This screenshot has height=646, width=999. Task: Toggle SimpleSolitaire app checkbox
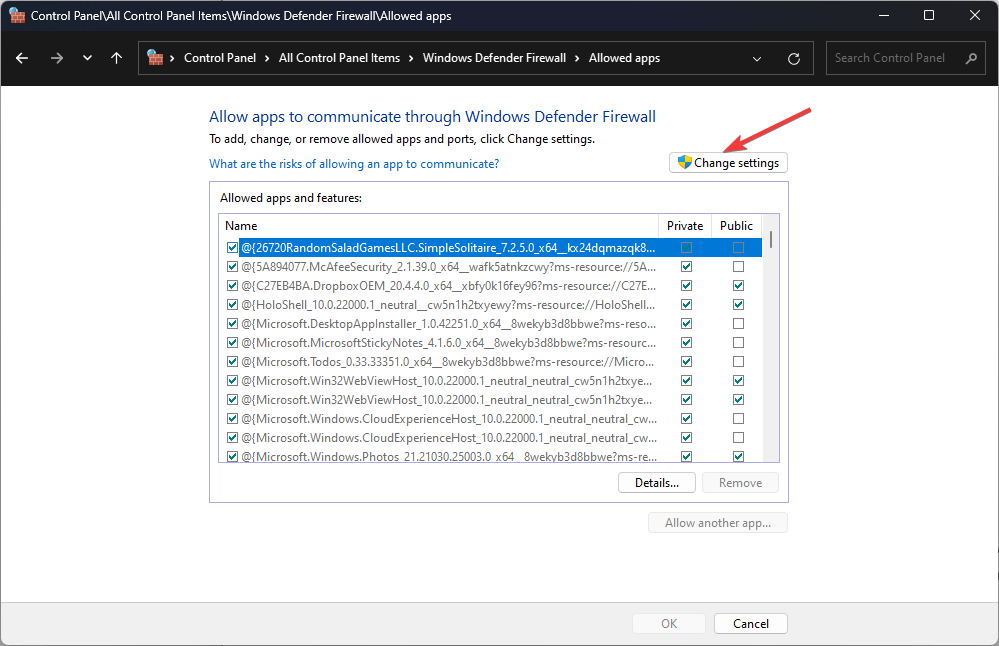tap(233, 247)
